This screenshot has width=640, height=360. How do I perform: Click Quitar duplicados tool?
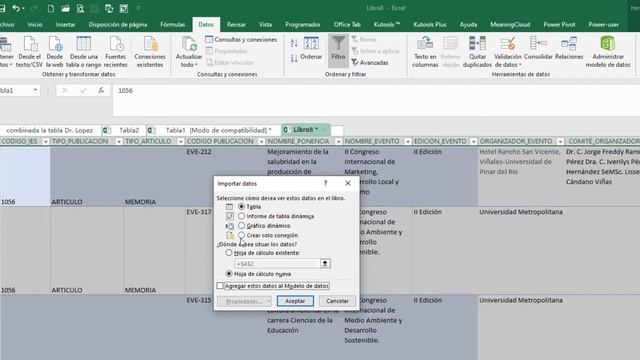(x=477, y=52)
